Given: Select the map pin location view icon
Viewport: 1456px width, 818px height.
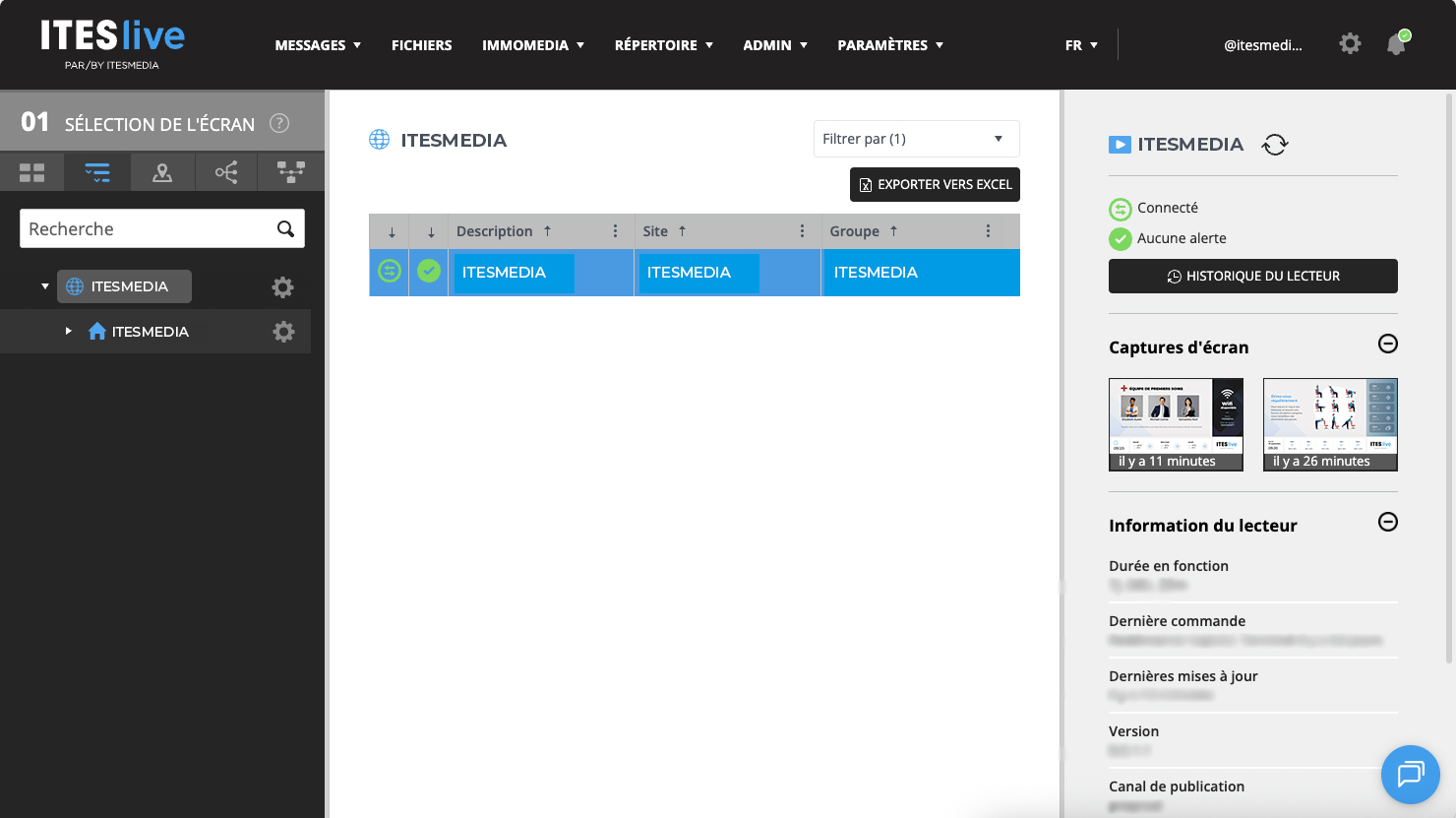Looking at the screenshot, I should coord(162,173).
